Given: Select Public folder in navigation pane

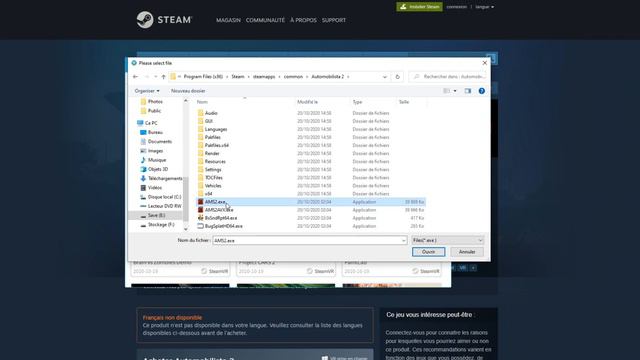Looking at the screenshot, I should coord(154,111).
